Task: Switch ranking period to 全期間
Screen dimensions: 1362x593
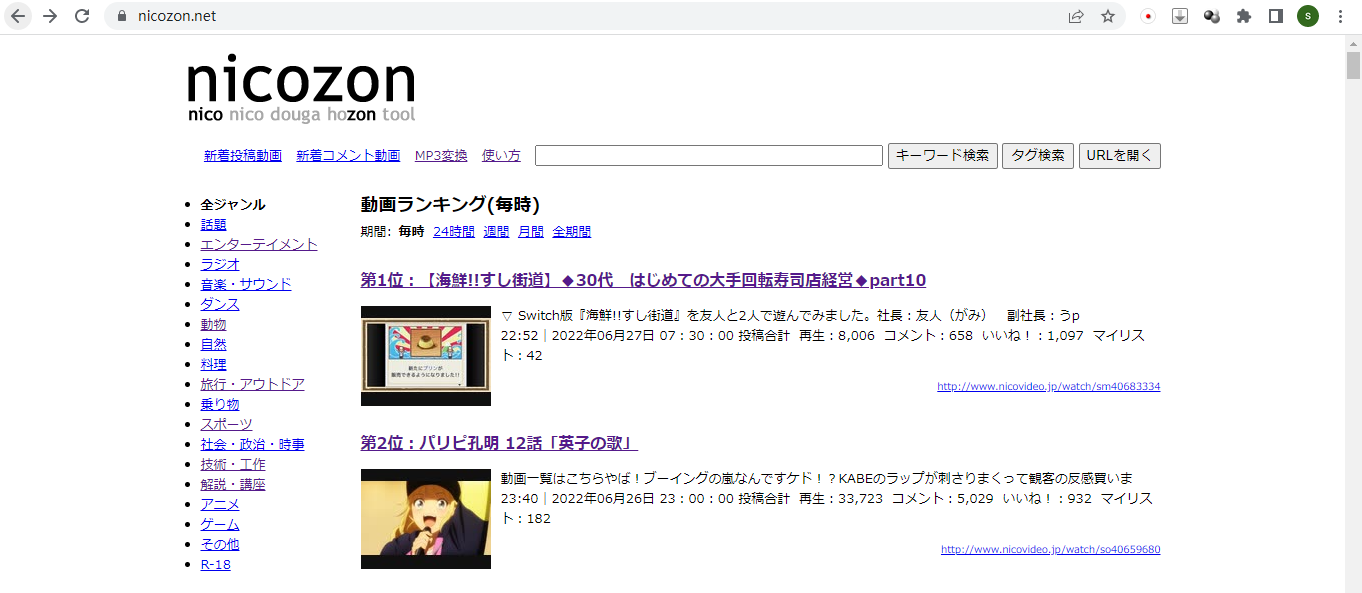Action: (x=572, y=232)
